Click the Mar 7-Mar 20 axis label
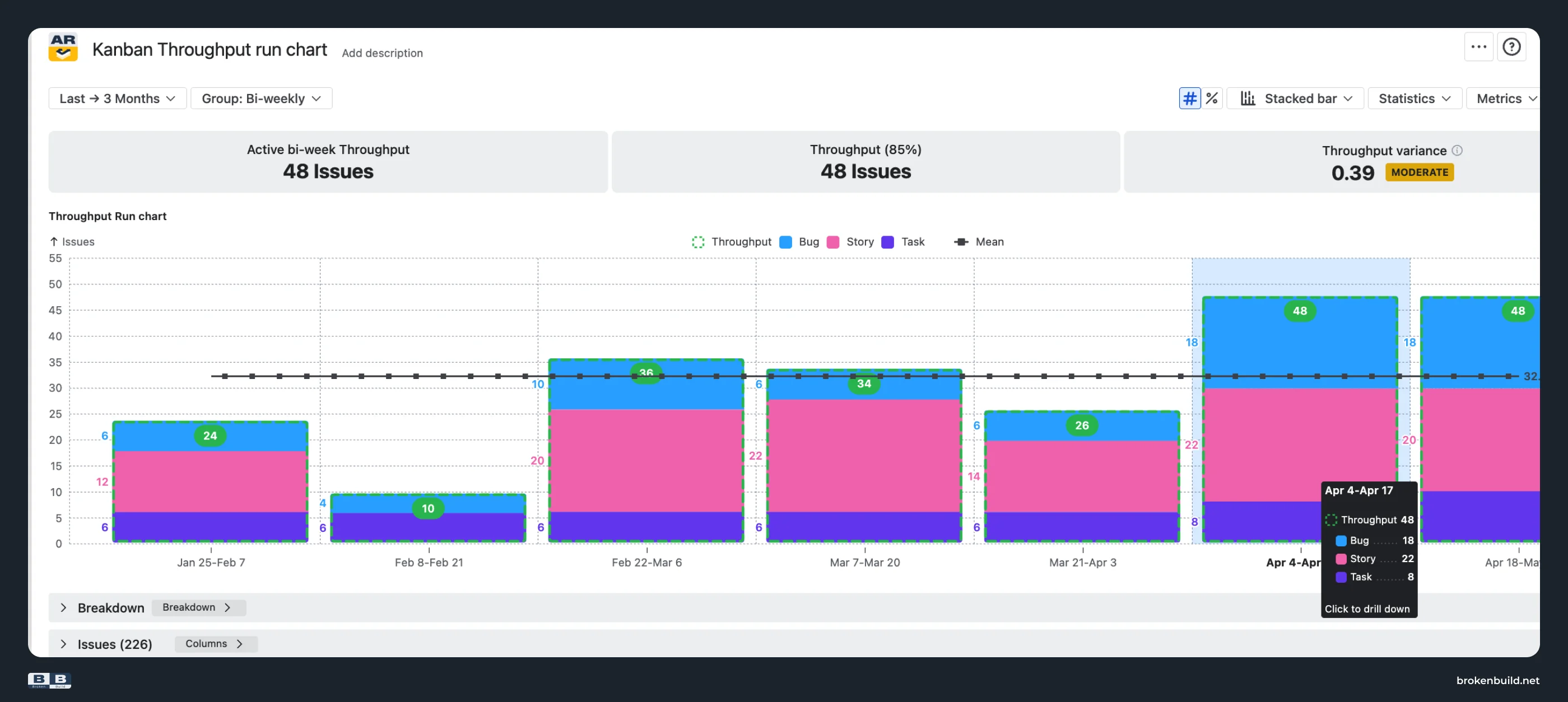Viewport: 1568px width, 702px height. pyautogui.click(x=864, y=563)
